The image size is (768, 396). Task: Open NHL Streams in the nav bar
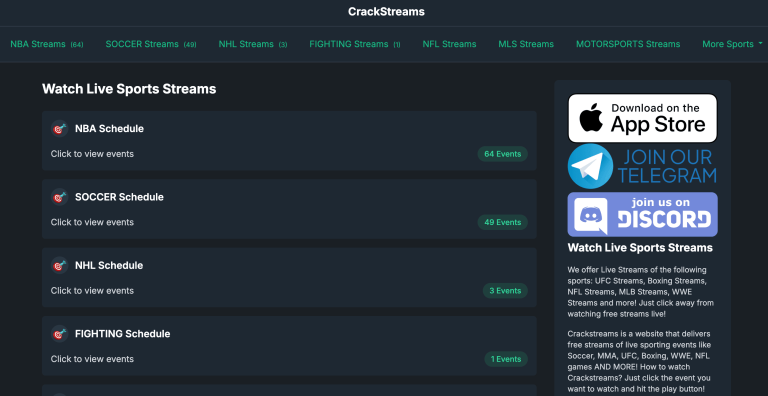253,44
